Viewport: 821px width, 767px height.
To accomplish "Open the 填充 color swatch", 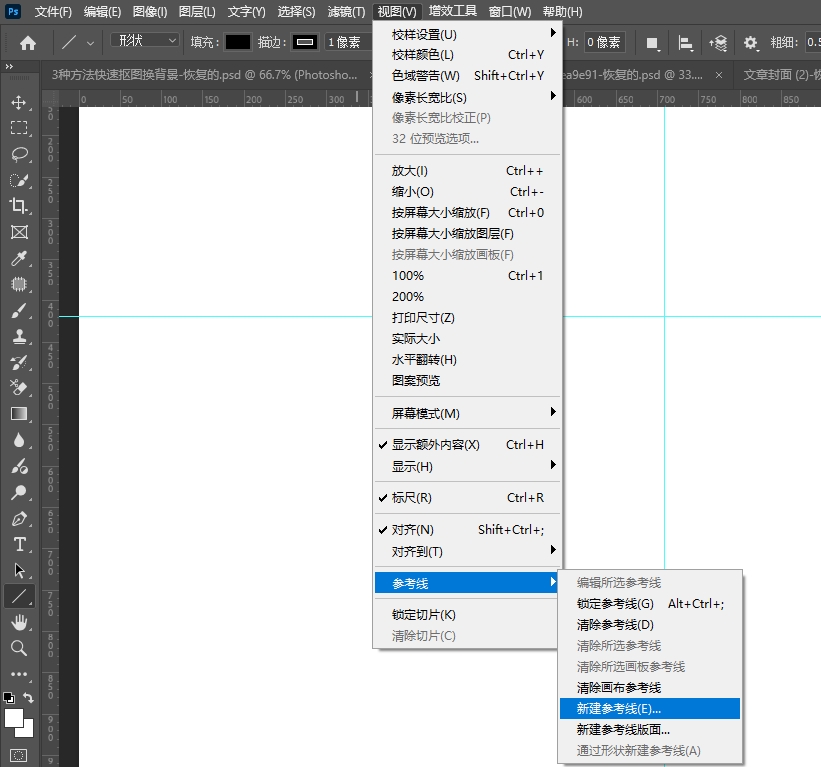I will coord(237,43).
